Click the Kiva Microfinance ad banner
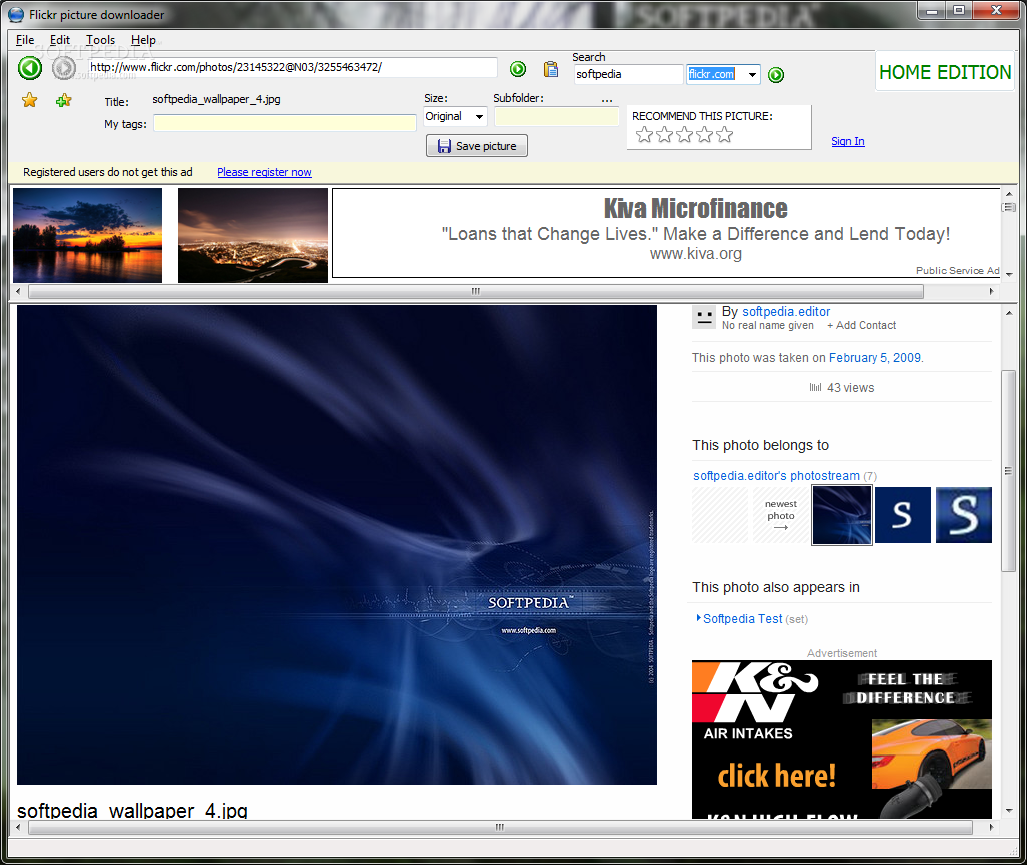This screenshot has width=1027, height=865. (666, 233)
